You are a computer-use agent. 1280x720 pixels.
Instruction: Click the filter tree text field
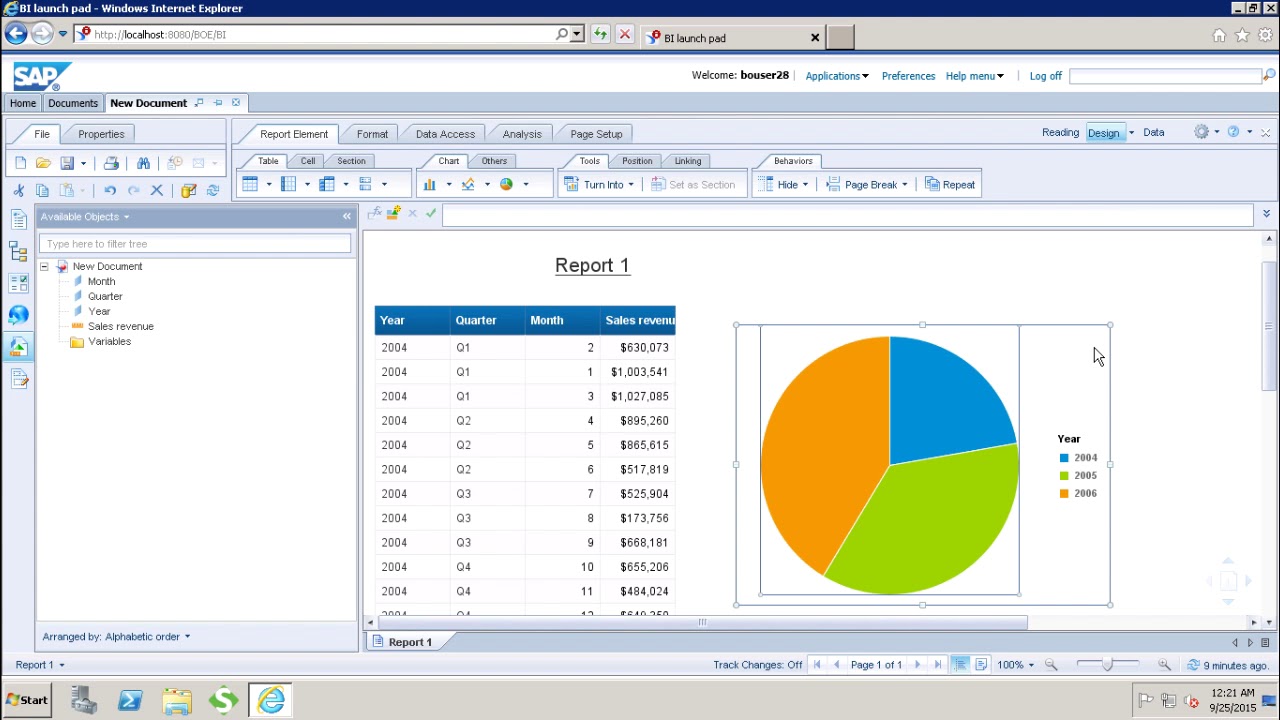coord(195,244)
